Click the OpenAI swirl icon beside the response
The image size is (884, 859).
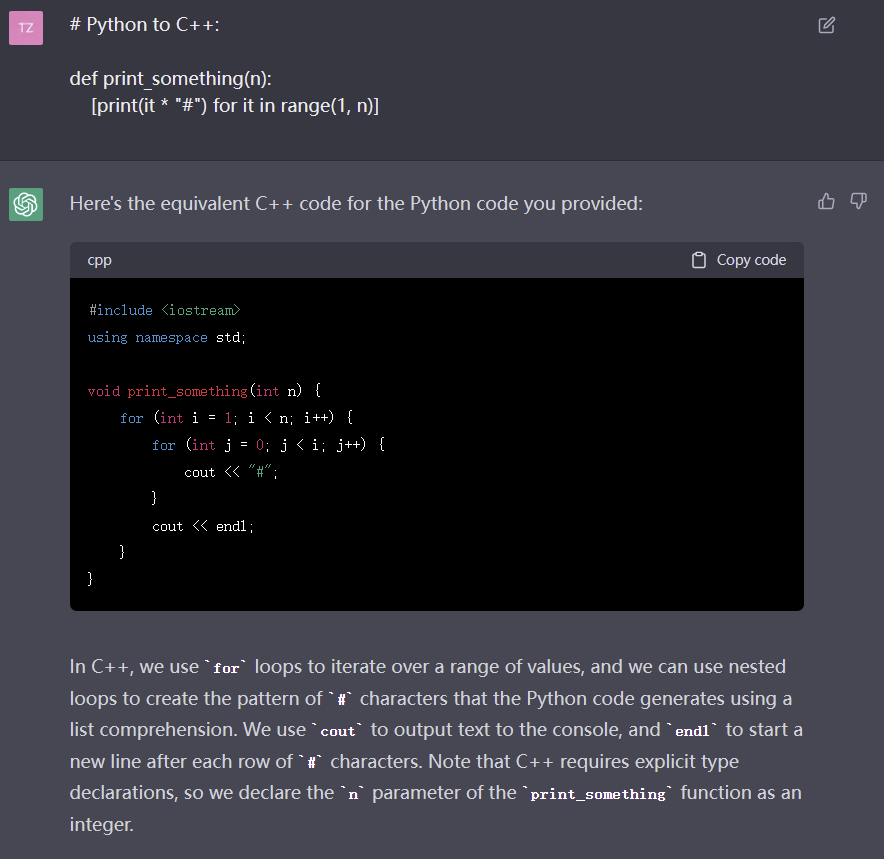coord(26,204)
